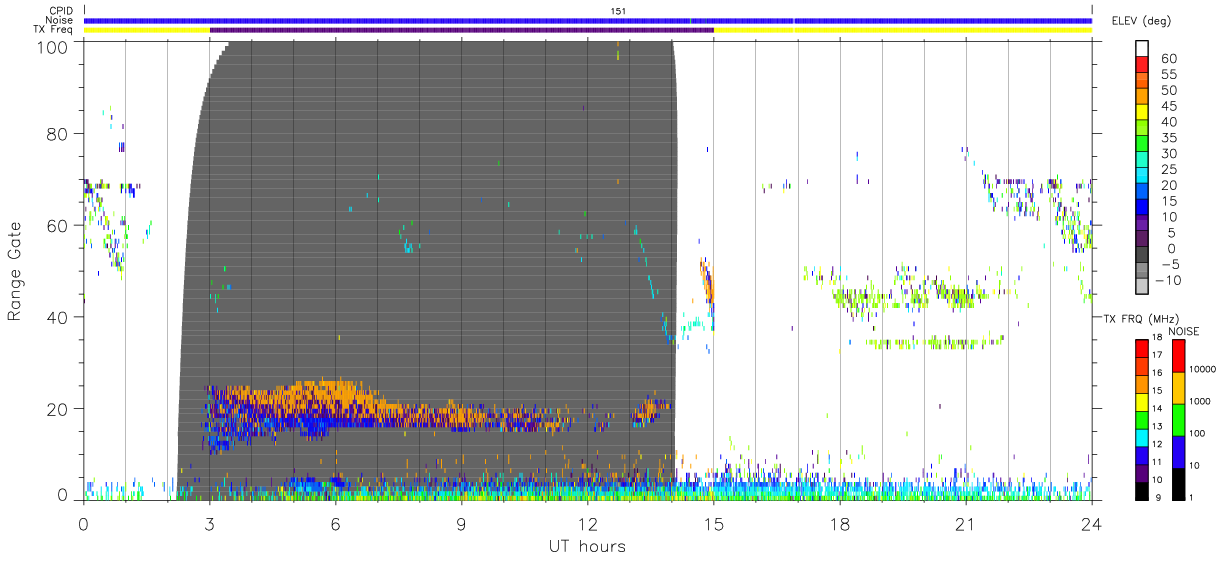Screen dimensions: 1228x567
Task: Click the red 55–60 degree elevation swatch
Action: [1142, 65]
